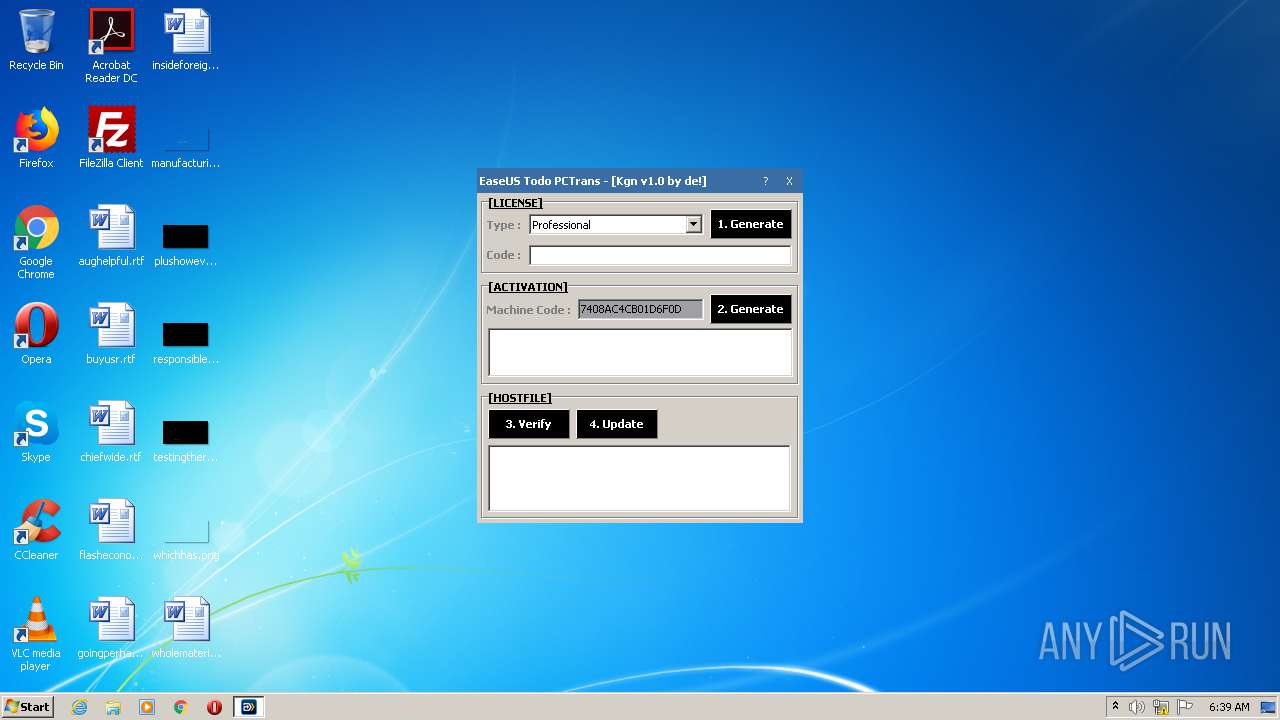
Task: Focus the license Code input field
Action: click(x=659, y=255)
